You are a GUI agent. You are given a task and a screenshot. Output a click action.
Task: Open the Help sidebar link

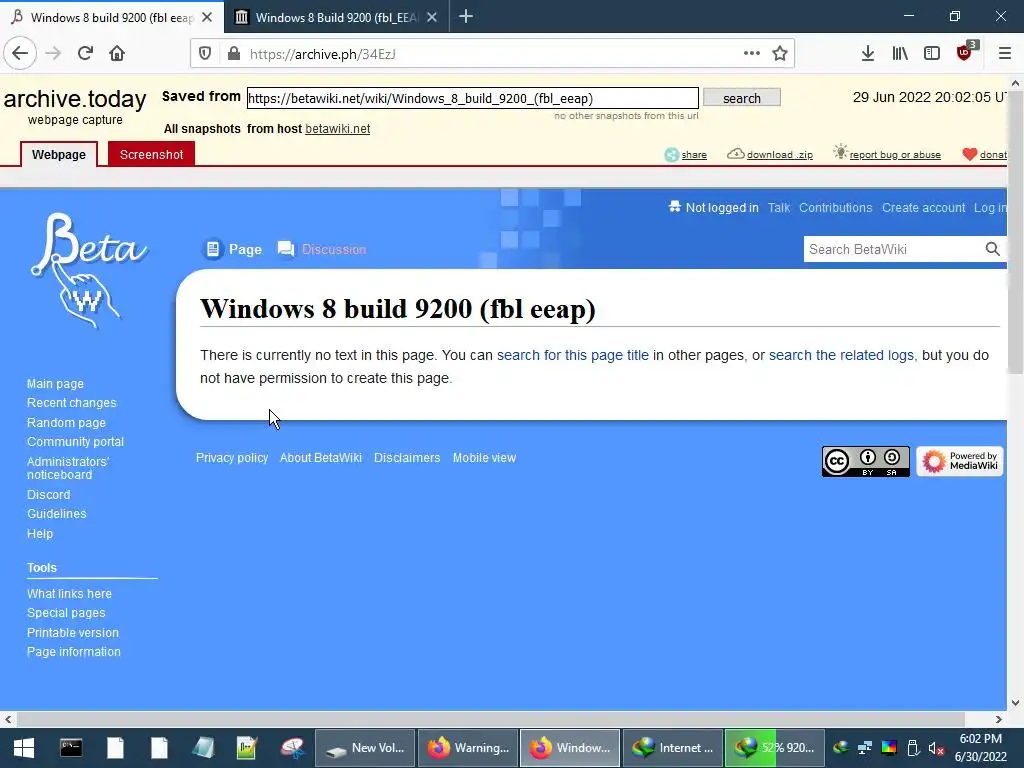[x=40, y=534]
